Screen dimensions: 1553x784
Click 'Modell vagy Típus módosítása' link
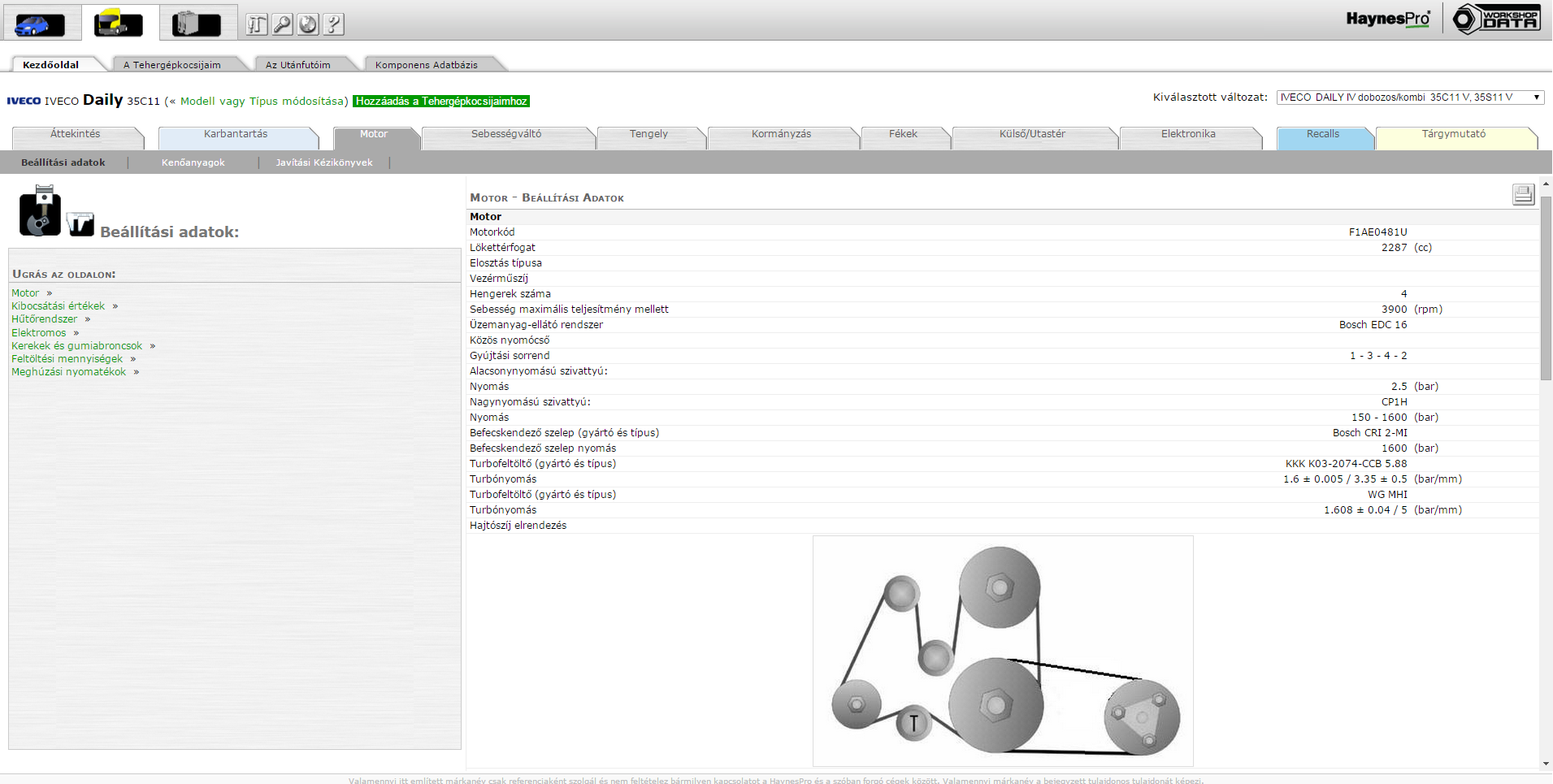click(262, 102)
